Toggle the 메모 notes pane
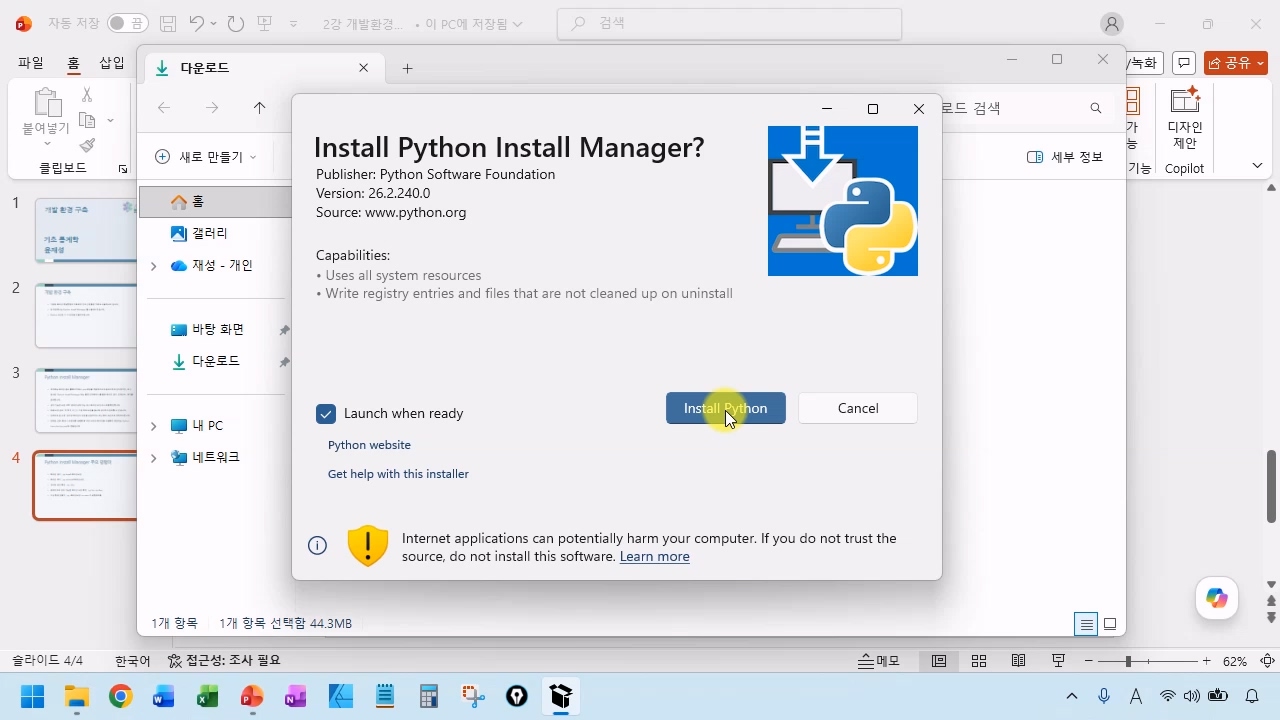Image resolution: width=1280 pixels, height=720 pixels. (x=880, y=661)
